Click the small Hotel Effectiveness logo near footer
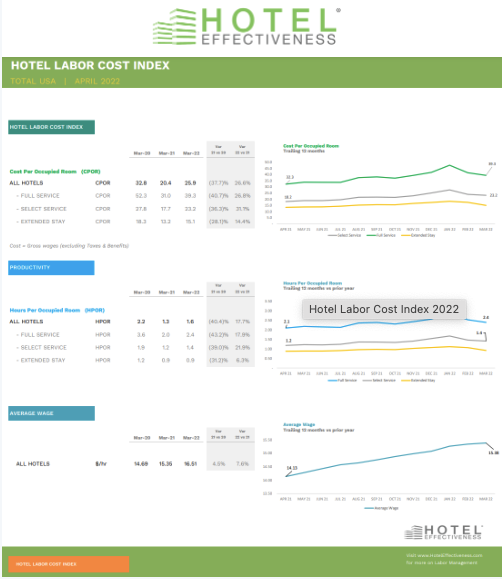This screenshot has width=502, height=579. (x=443, y=532)
